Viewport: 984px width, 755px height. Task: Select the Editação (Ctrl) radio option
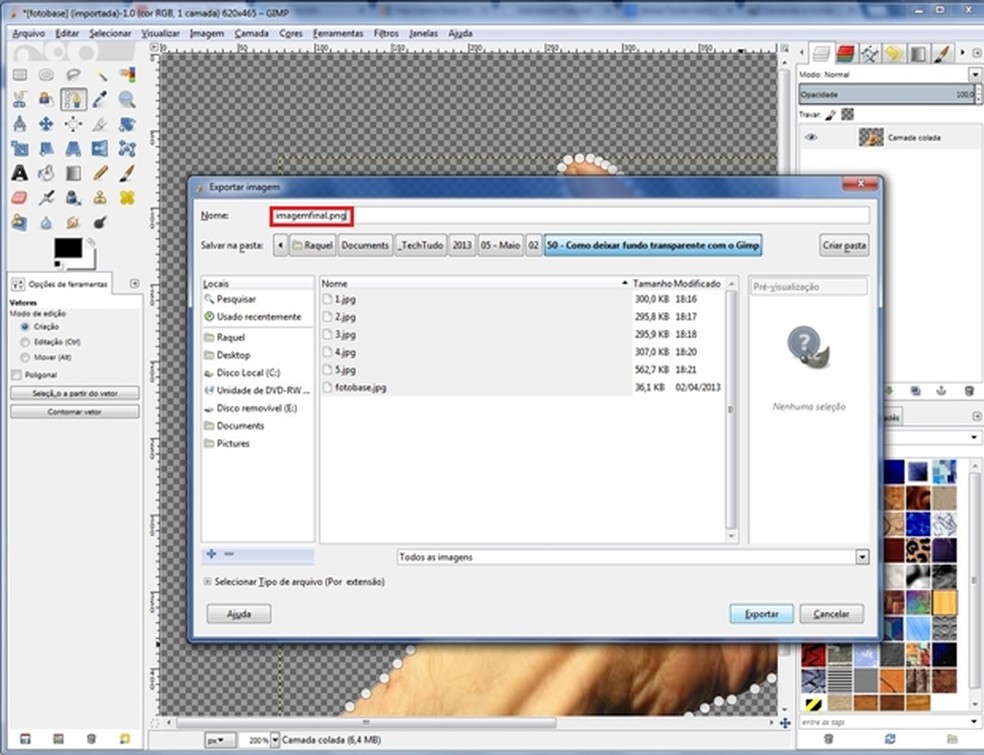(25, 342)
